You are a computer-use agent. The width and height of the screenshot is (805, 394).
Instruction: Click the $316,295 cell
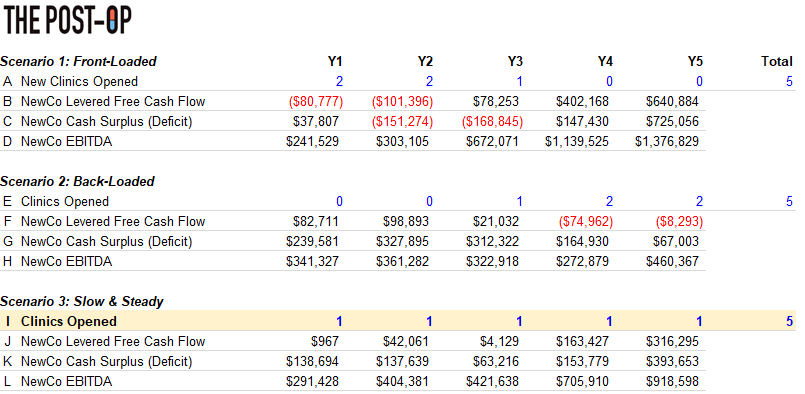[x=673, y=342]
